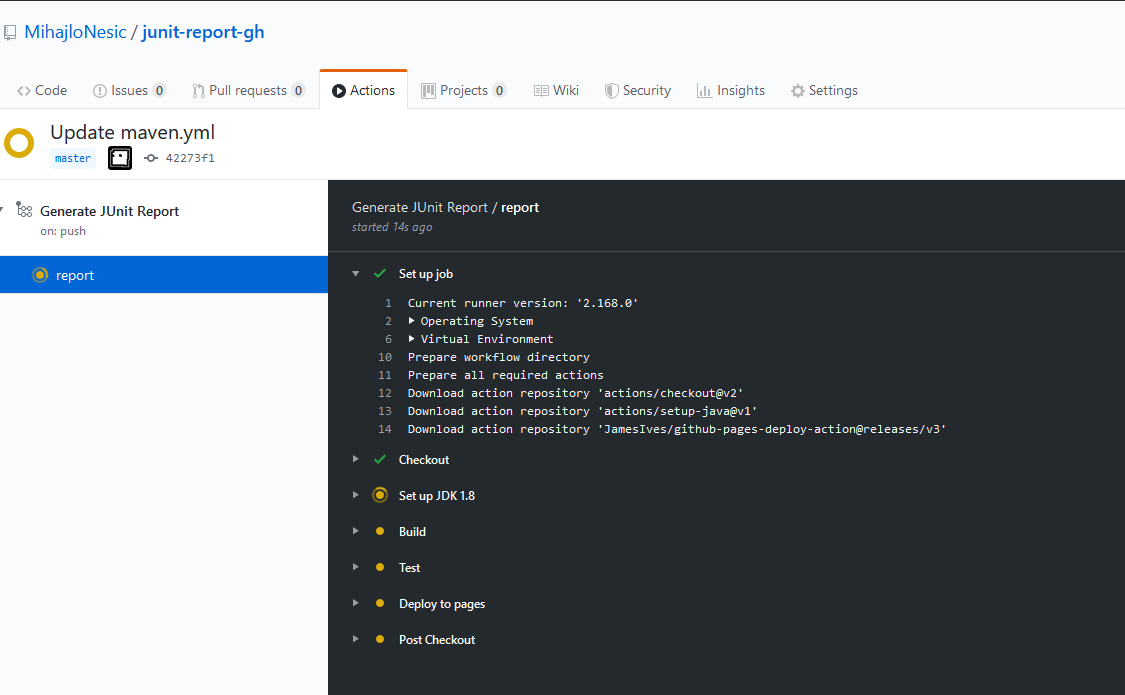Open commit hash 42273f1
This screenshot has height=695, width=1125.
tap(190, 159)
